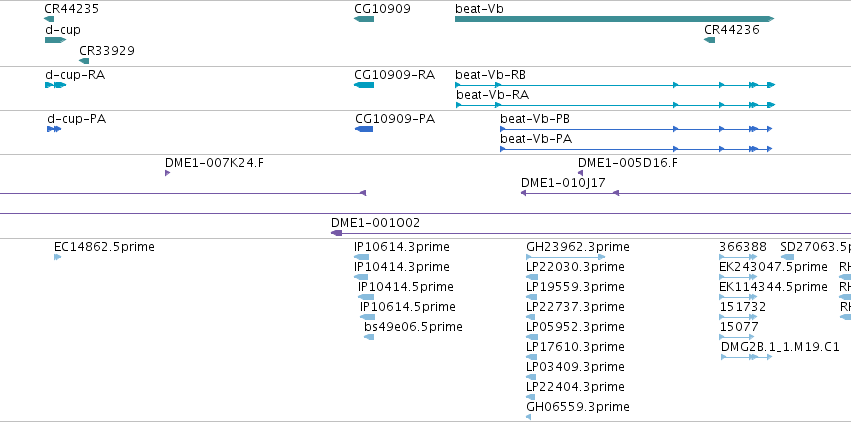Select the DMG2B.1_1.M19.C1 feature
The height and width of the screenshot is (422, 851).
[746, 357]
